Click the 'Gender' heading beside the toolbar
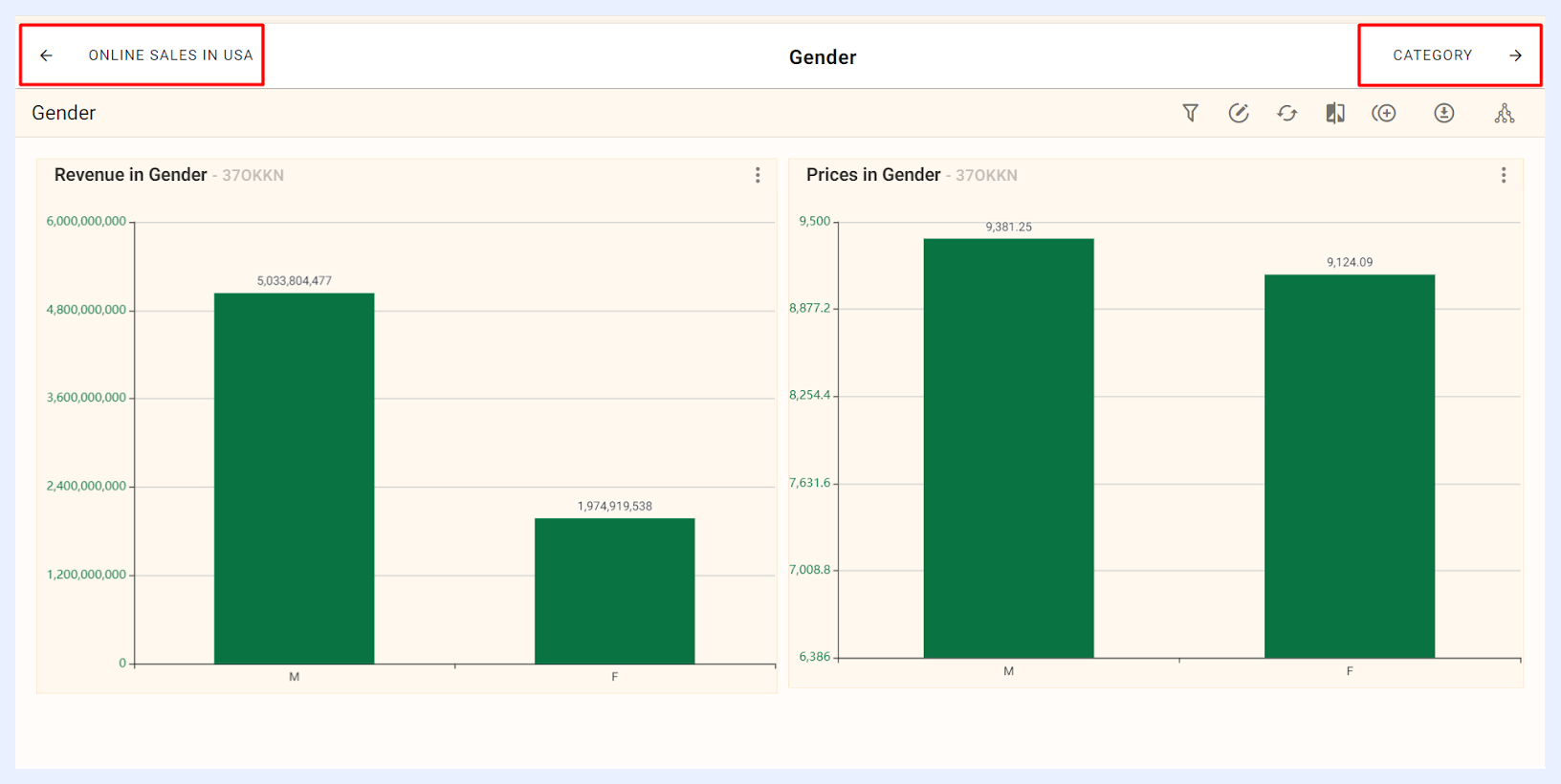The image size is (1561, 784). pyautogui.click(x=64, y=113)
